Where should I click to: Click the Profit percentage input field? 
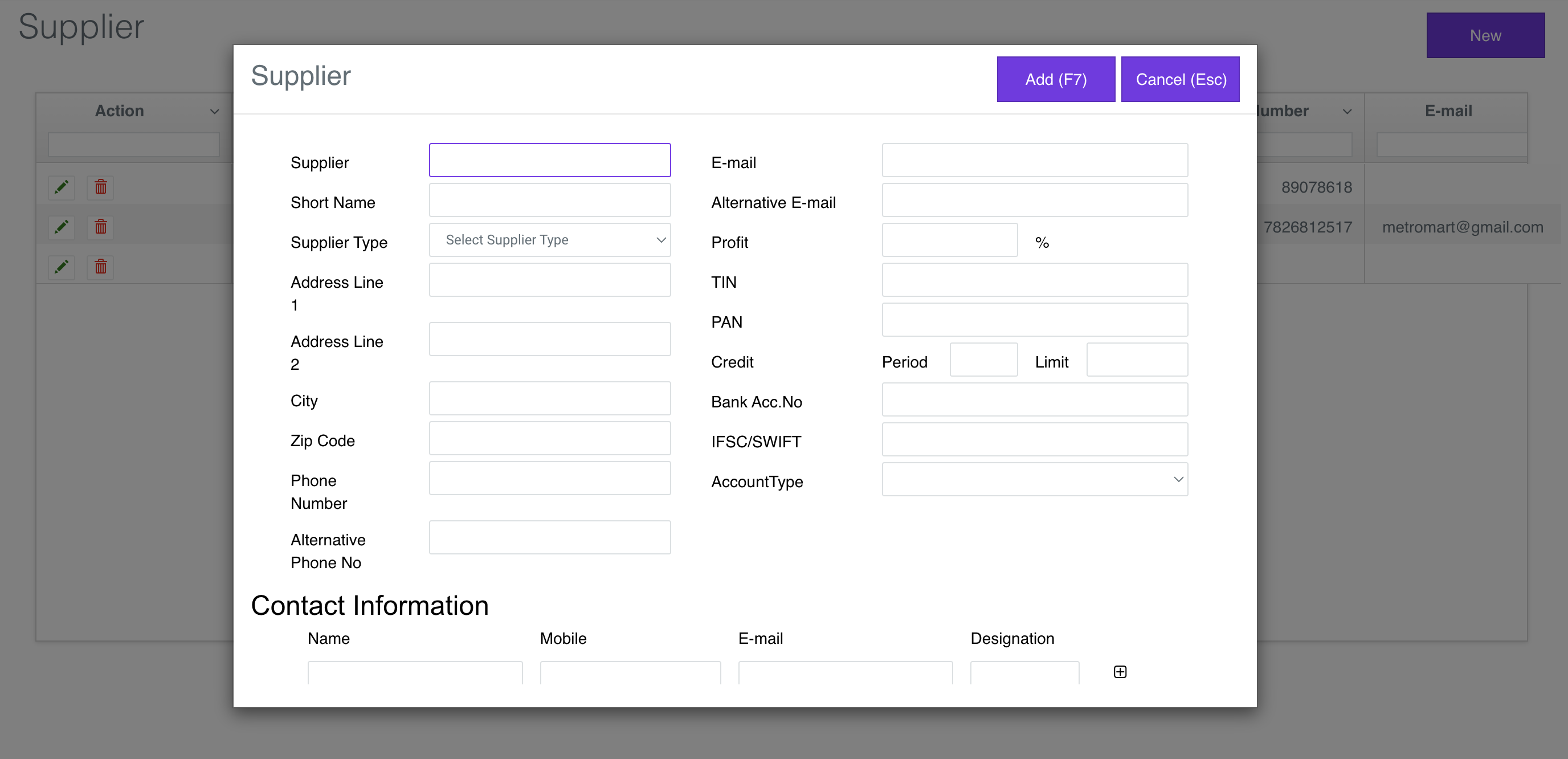tap(949, 240)
